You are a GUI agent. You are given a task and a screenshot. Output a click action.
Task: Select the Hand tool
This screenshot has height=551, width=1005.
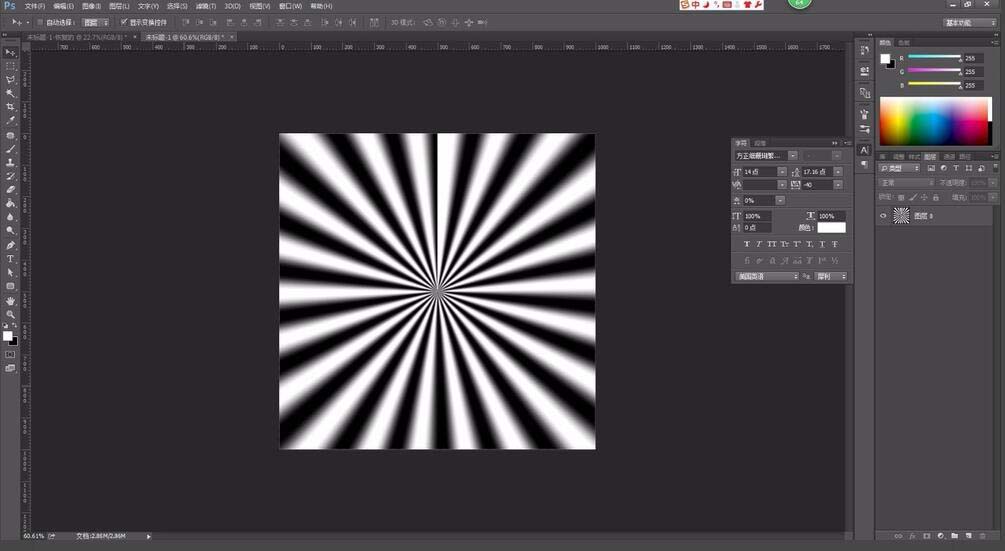coord(10,300)
